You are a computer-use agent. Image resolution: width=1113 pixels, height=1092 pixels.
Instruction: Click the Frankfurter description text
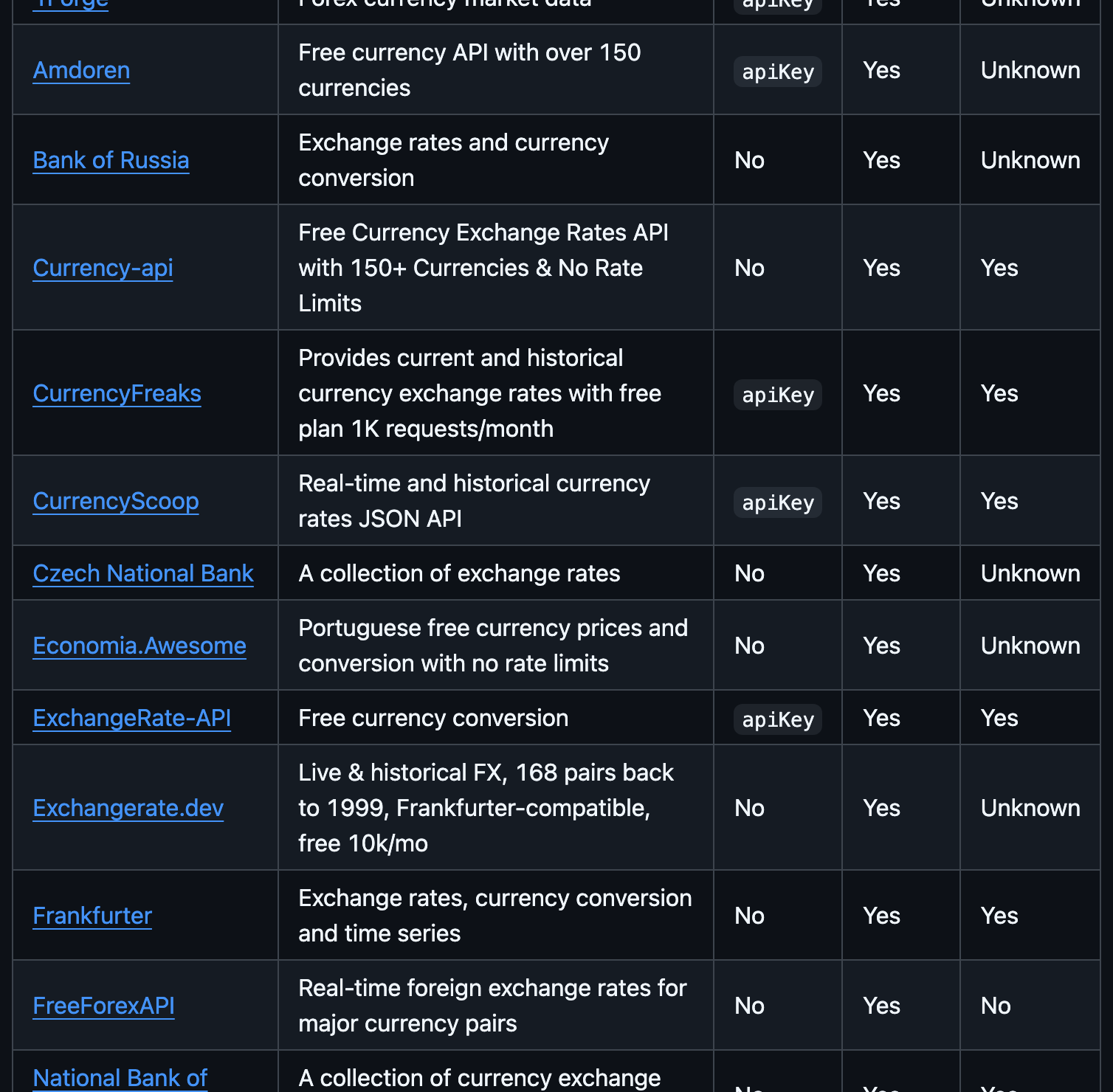[495, 916]
